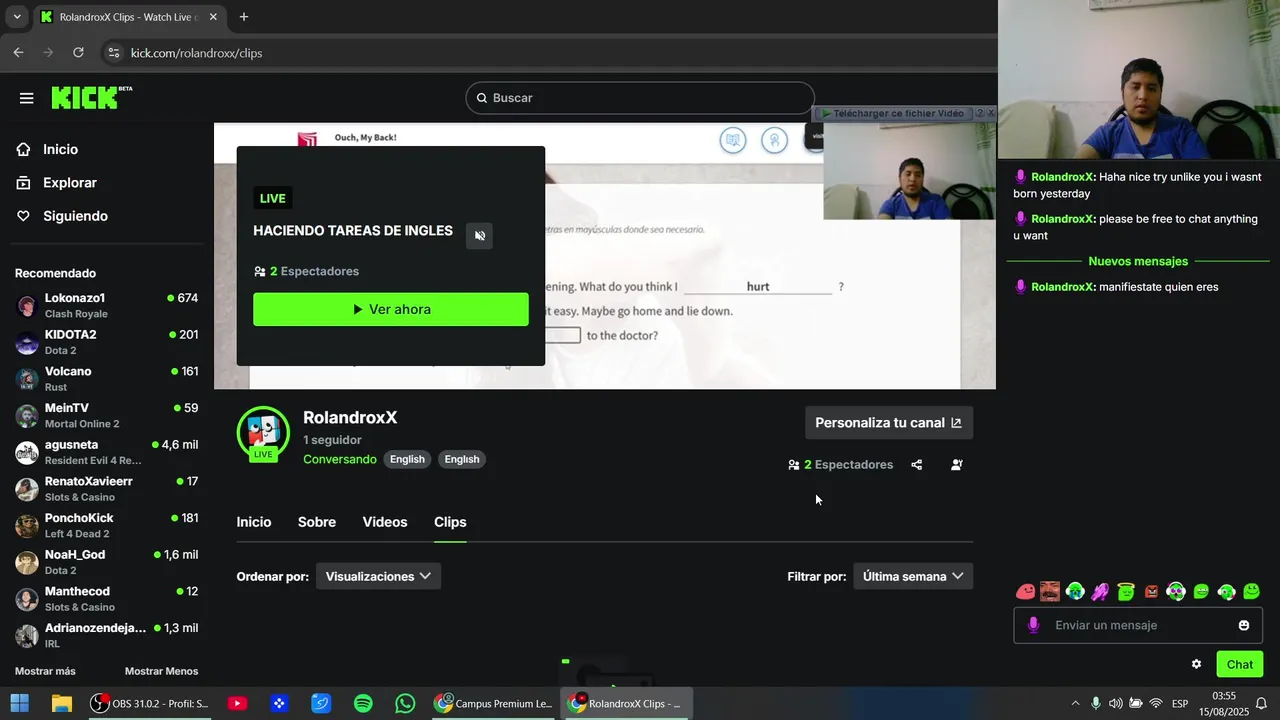Reload the browser page
Viewport: 1280px width, 720px height.
click(x=78, y=53)
